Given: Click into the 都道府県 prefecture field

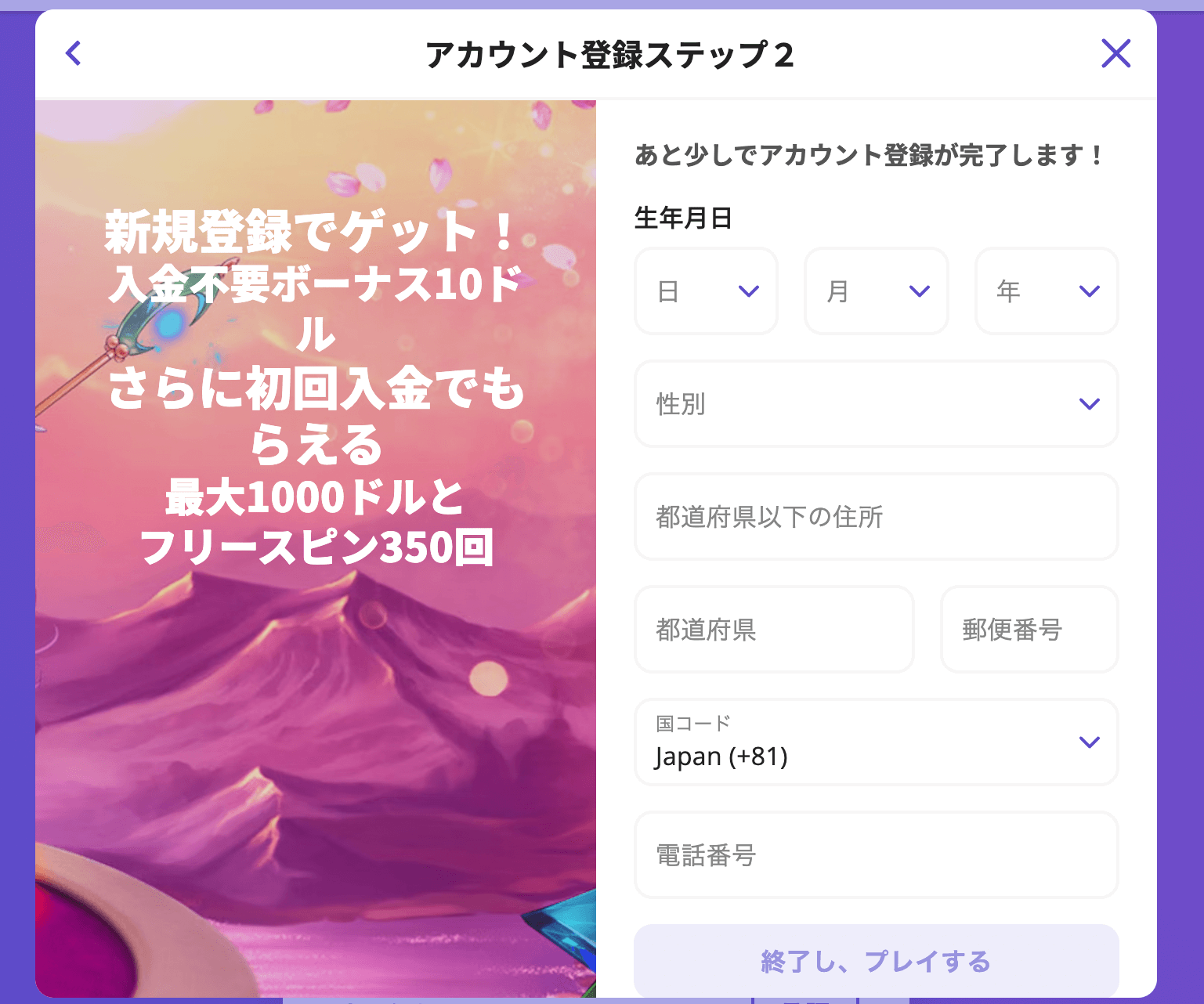Looking at the screenshot, I should tap(774, 630).
